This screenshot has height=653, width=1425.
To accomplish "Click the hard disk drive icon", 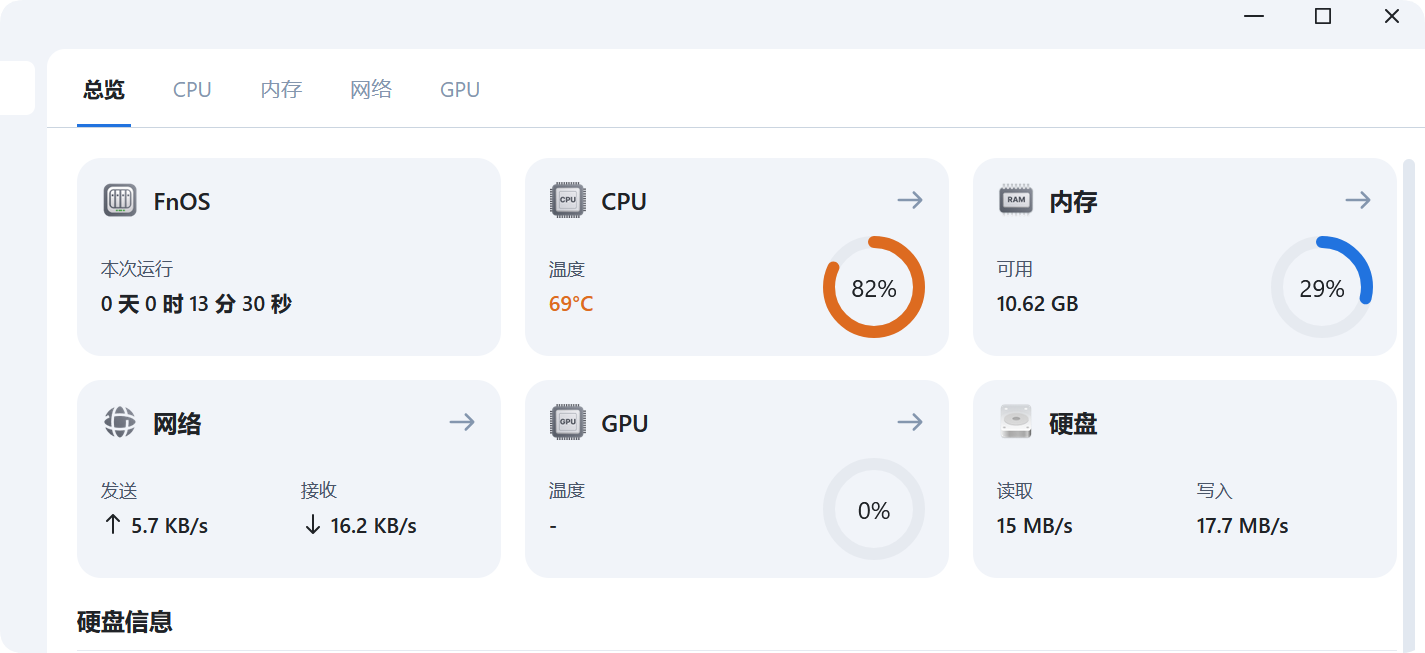I will (x=1016, y=422).
